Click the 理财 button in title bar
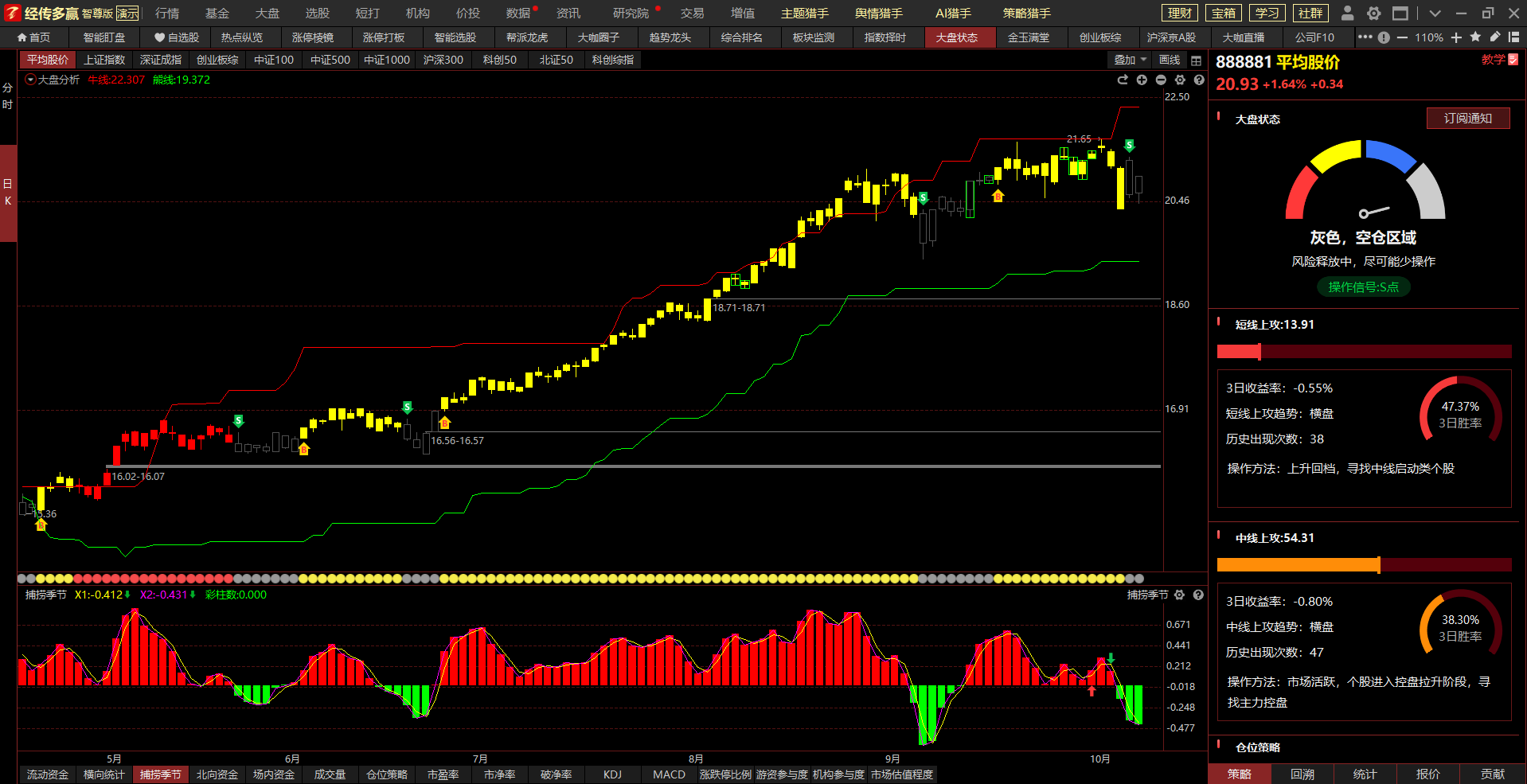1527x784 pixels. [x=1179, y=14]
